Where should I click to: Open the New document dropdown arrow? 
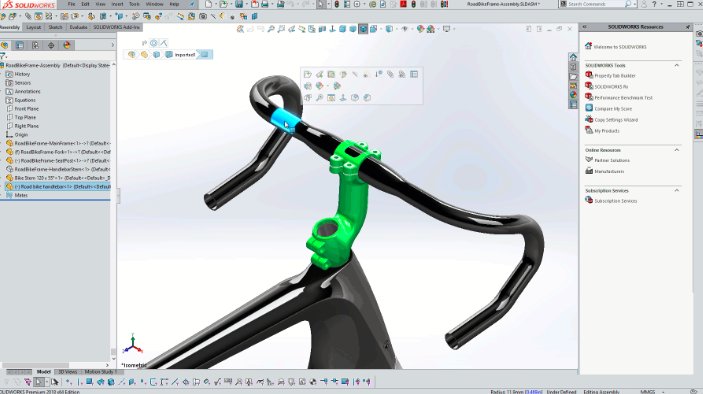(x=215, y=4)
